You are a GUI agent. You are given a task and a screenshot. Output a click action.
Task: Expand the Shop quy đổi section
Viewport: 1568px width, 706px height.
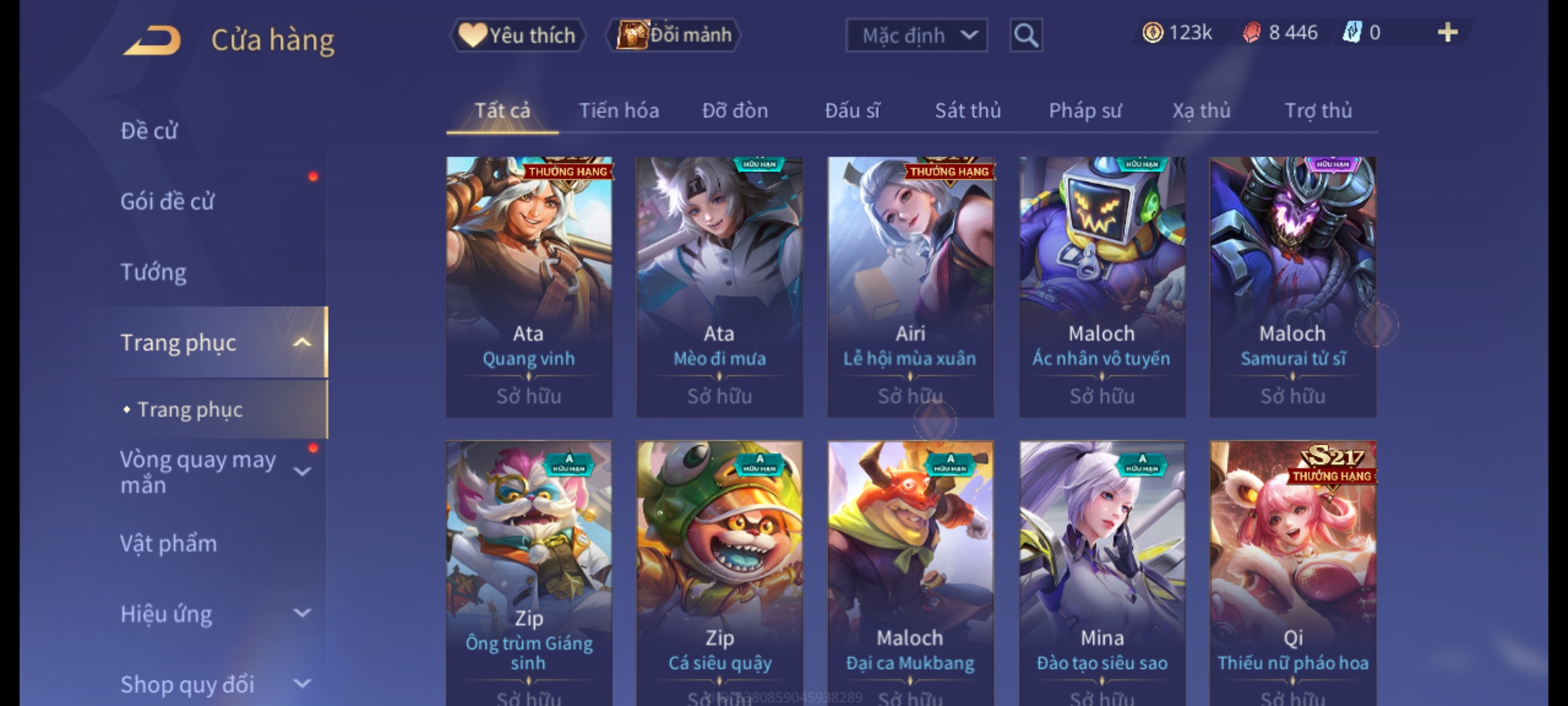[302, 684]
